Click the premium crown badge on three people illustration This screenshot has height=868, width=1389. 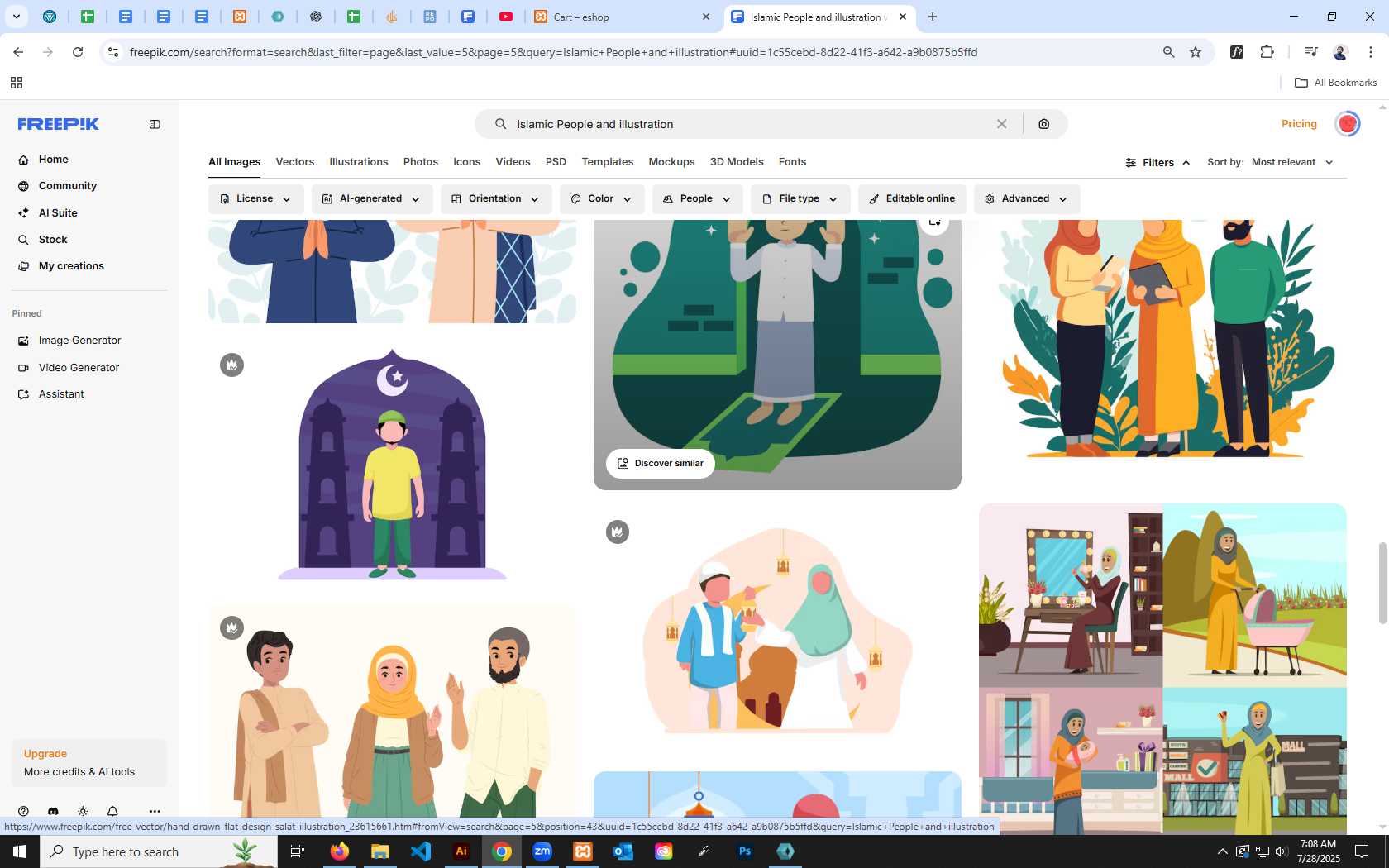(231, 628)
